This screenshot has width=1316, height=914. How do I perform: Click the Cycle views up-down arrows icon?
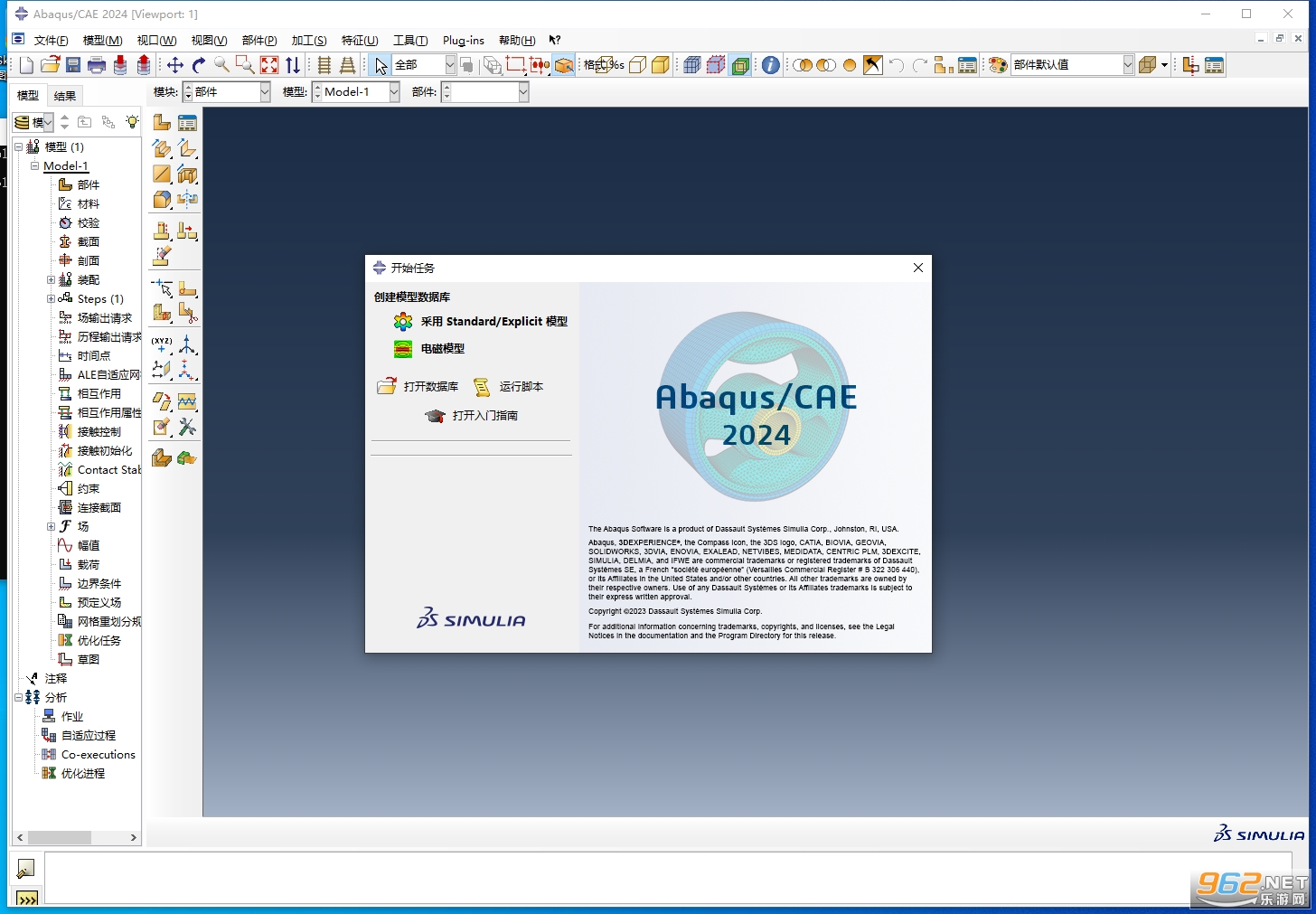click(x=293, y=65)
